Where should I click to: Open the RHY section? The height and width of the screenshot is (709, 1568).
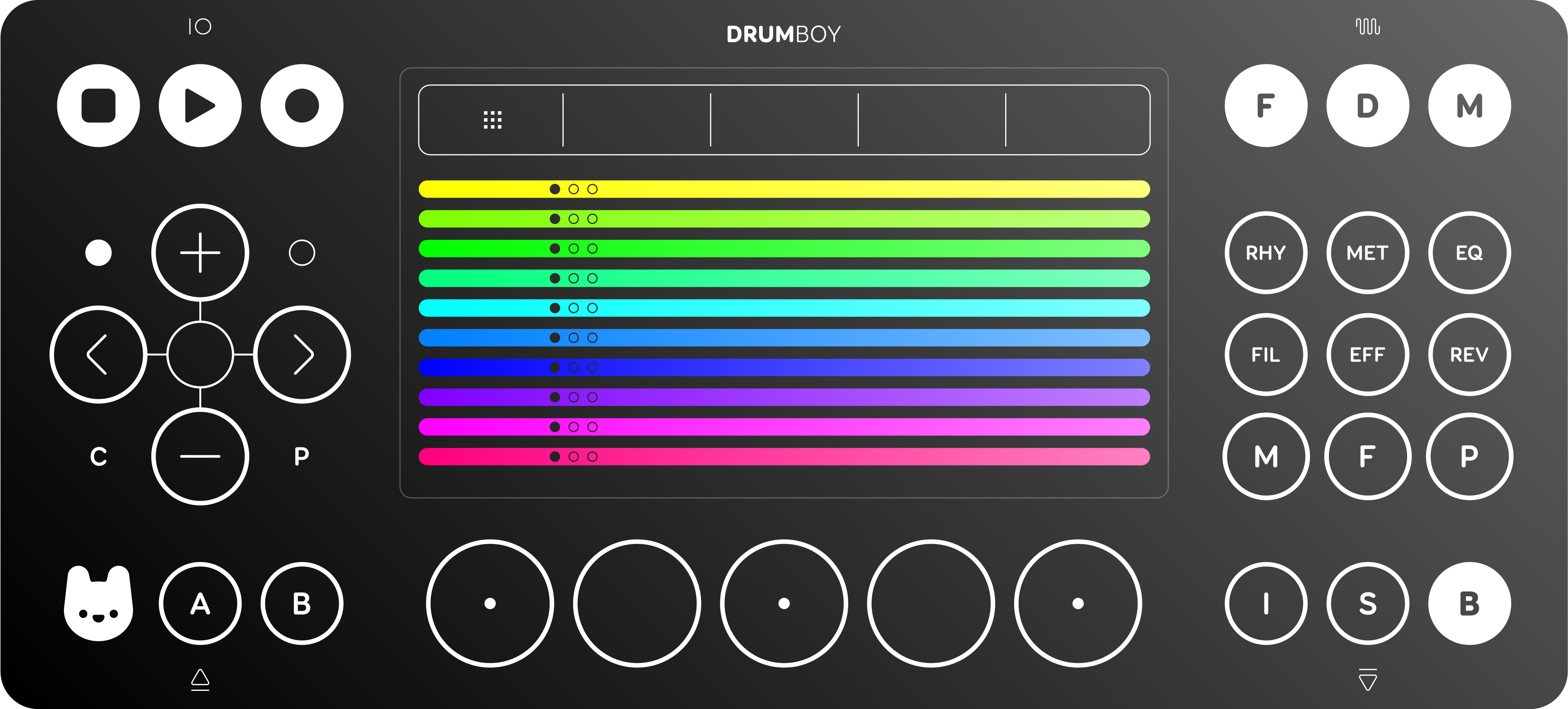[x=1266, y=253]
